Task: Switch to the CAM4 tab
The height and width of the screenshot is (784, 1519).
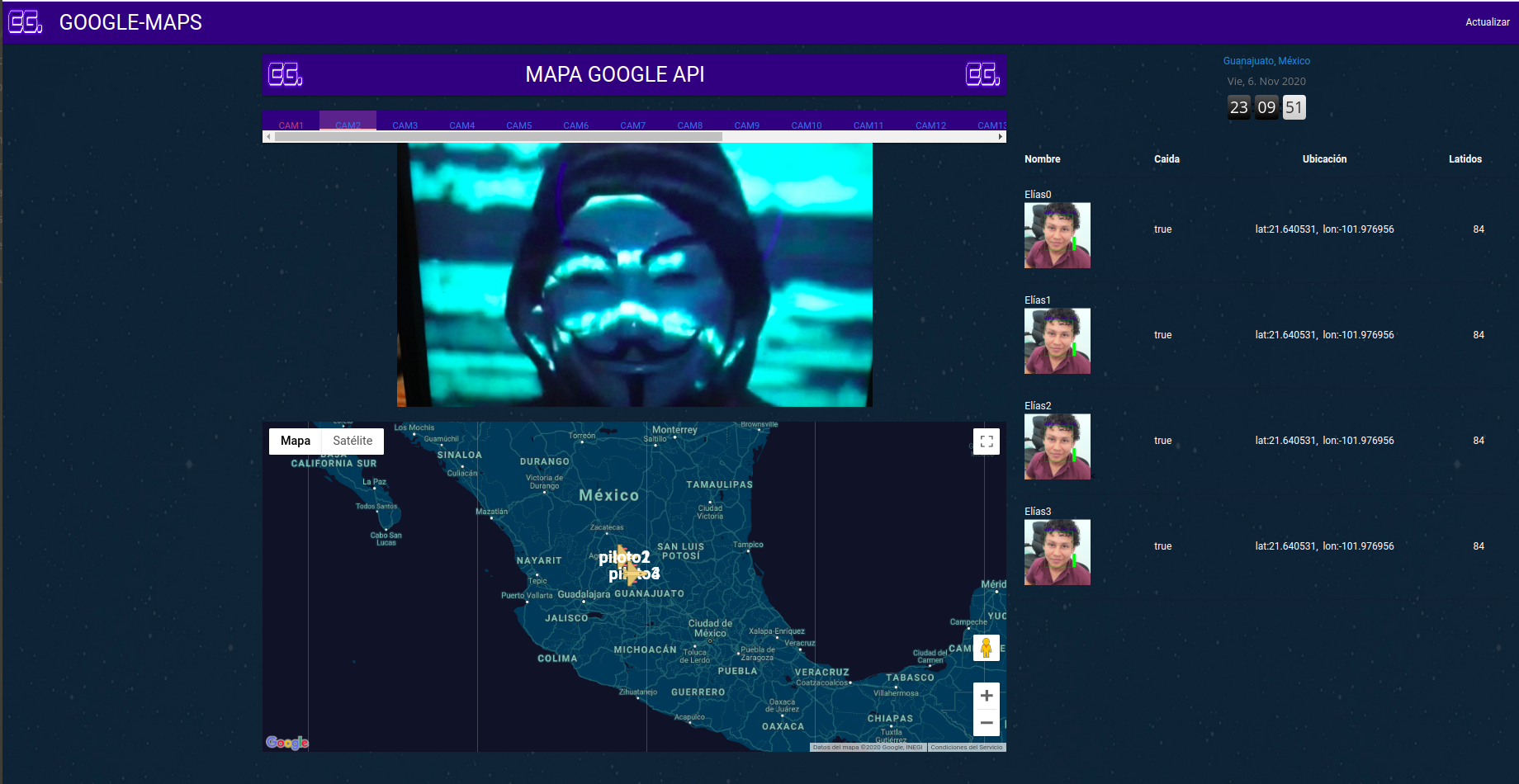Action: [x=461, y=121]
